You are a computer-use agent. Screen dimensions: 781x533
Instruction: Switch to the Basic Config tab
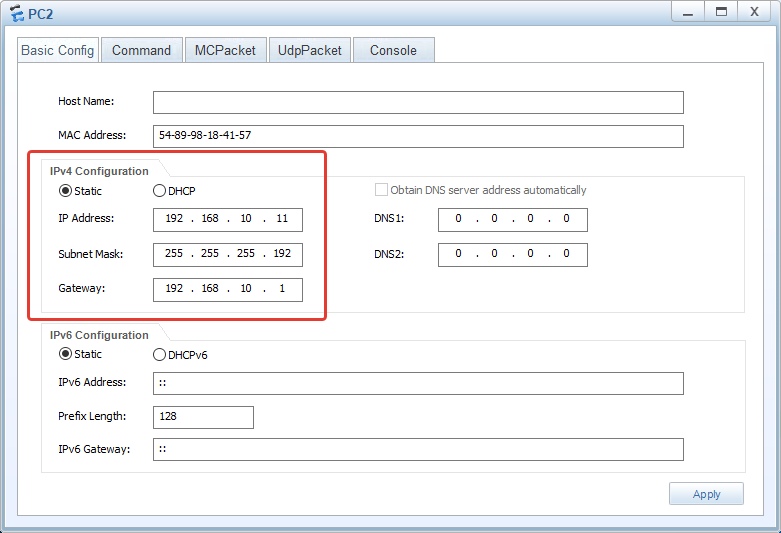(x=58, y=50)
